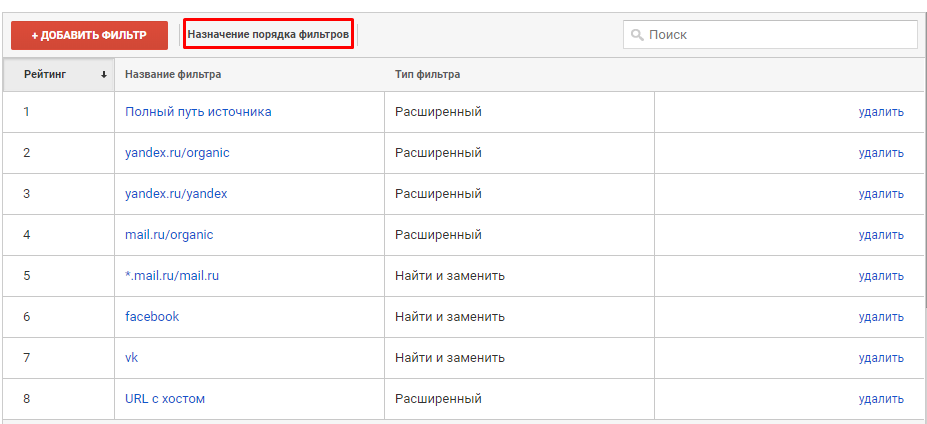The image size is (927, 424).
Task: Click удалить for mail.ru/organic
Action: click(x=881, y=235)
